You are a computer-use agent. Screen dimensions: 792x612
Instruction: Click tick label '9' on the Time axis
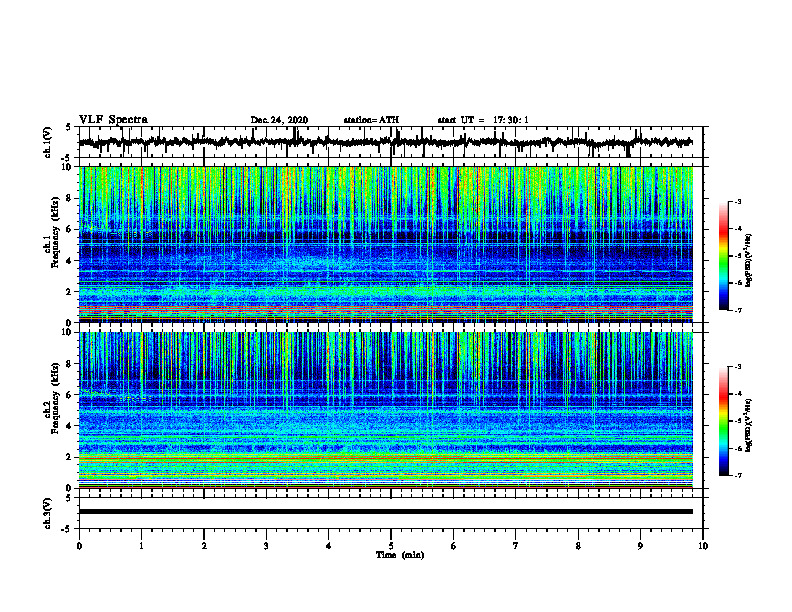(x=640, y=546)
